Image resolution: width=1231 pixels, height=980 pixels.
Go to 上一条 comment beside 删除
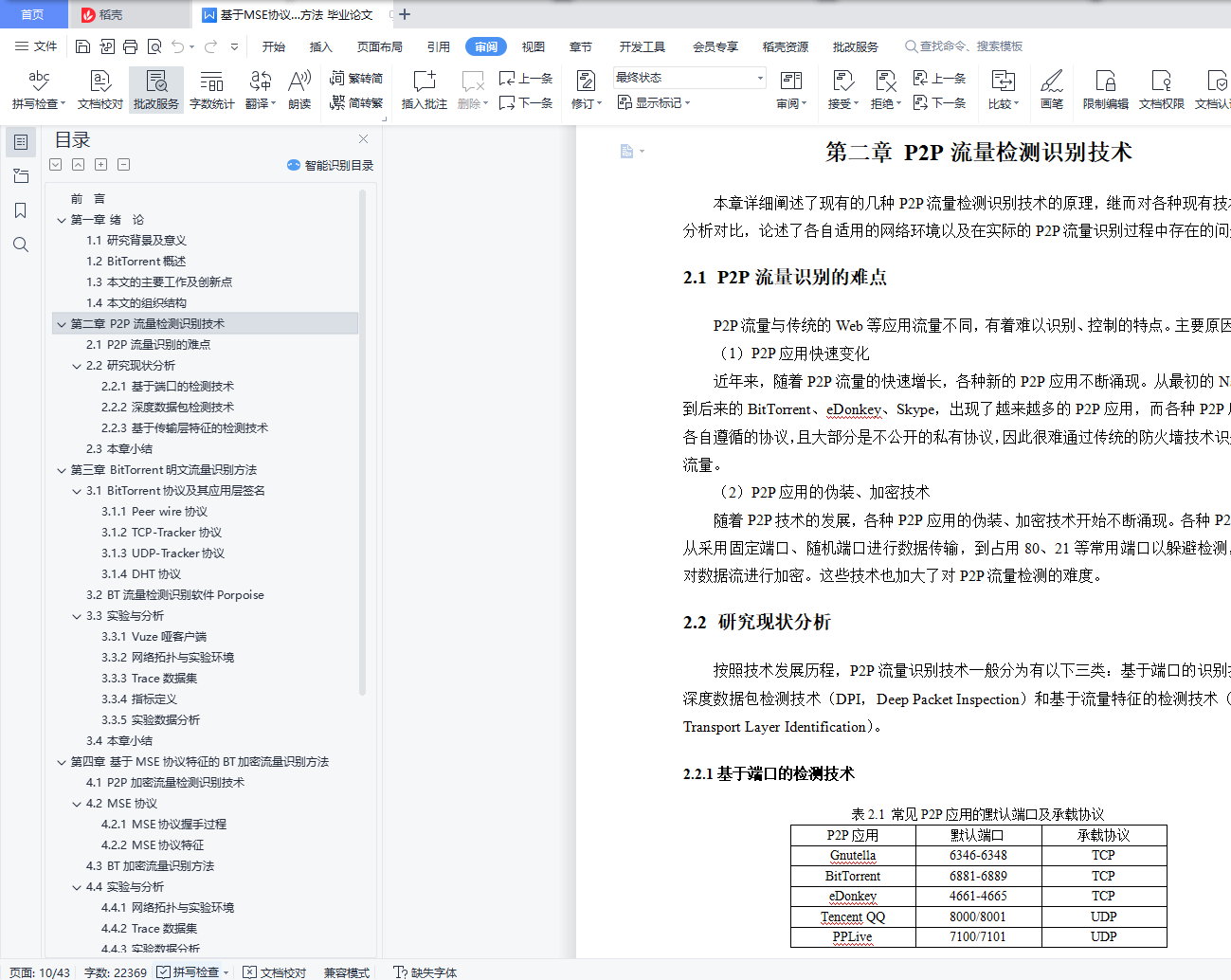[526, 78]
